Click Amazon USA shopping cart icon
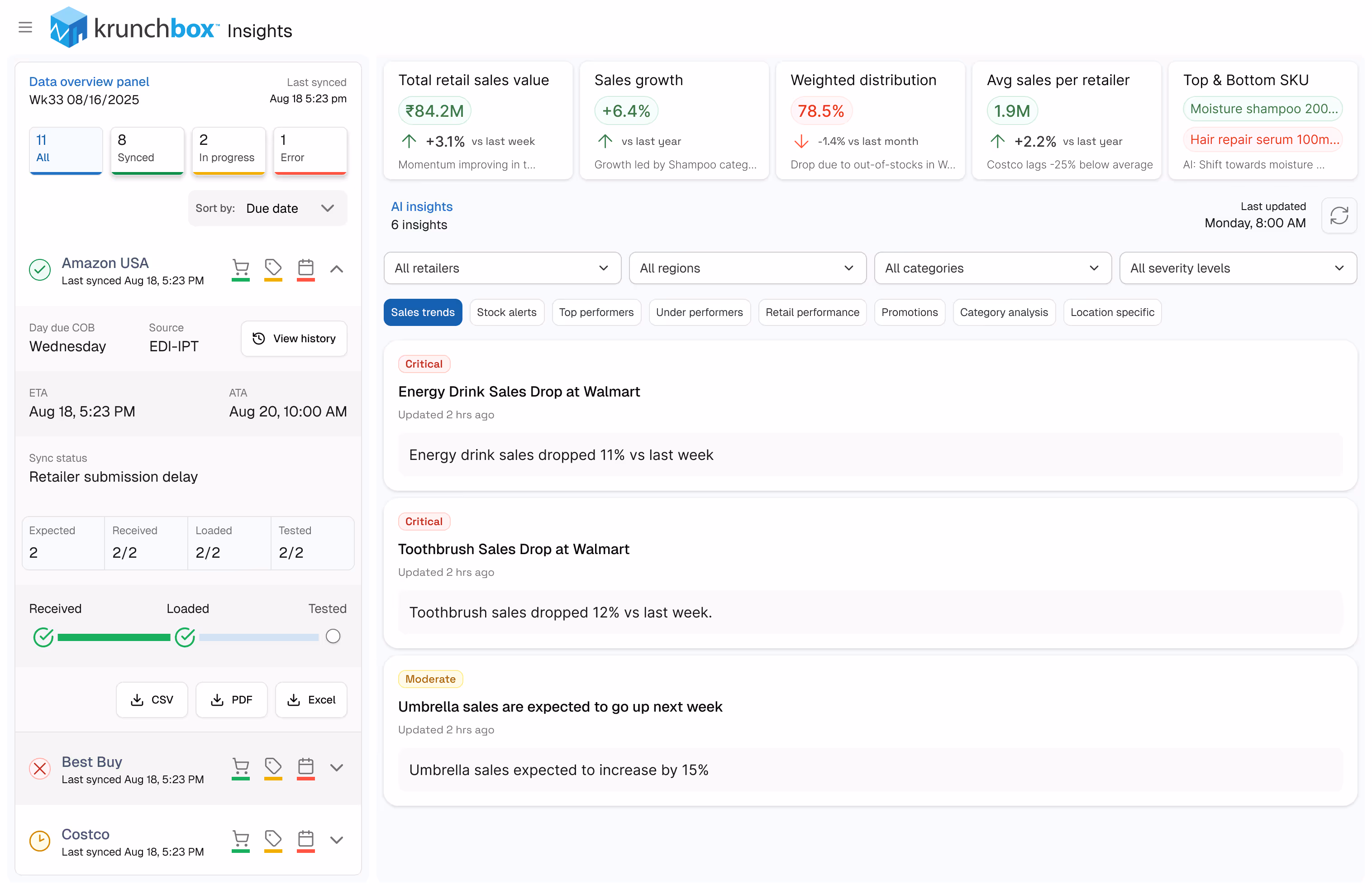 tap(240, 268)
